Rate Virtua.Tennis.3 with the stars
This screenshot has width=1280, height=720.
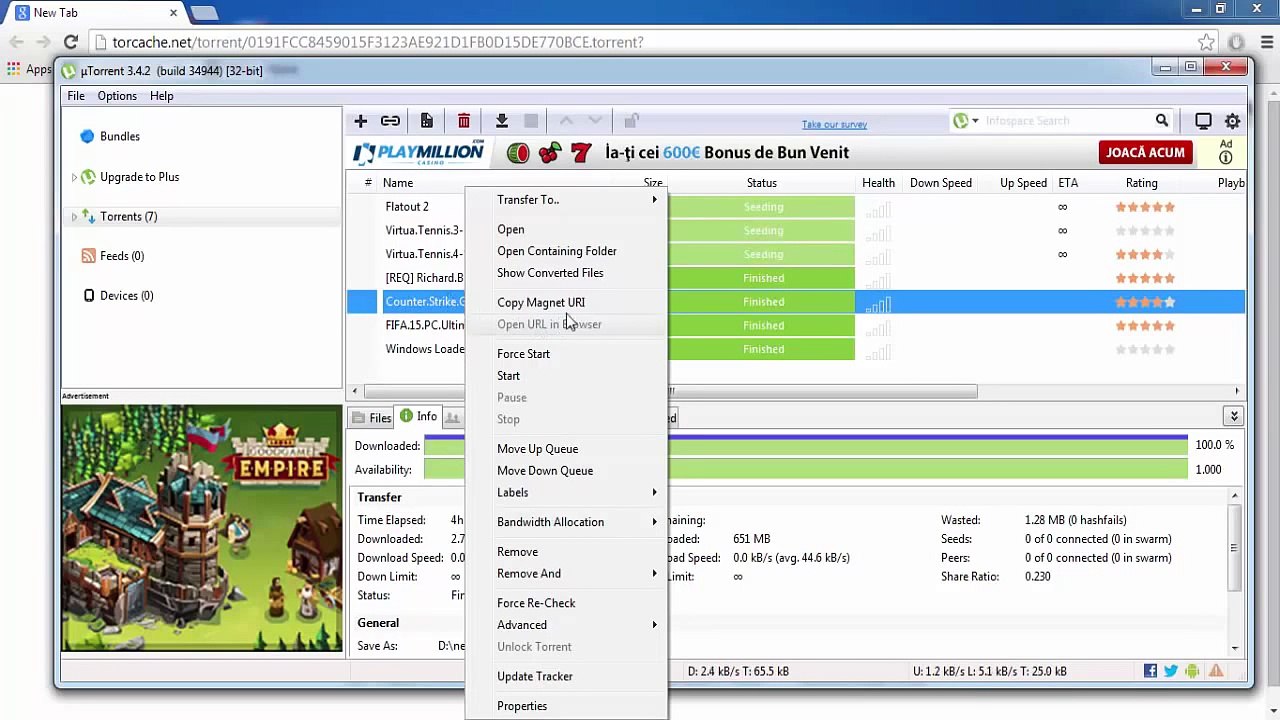pos(1145,231)
